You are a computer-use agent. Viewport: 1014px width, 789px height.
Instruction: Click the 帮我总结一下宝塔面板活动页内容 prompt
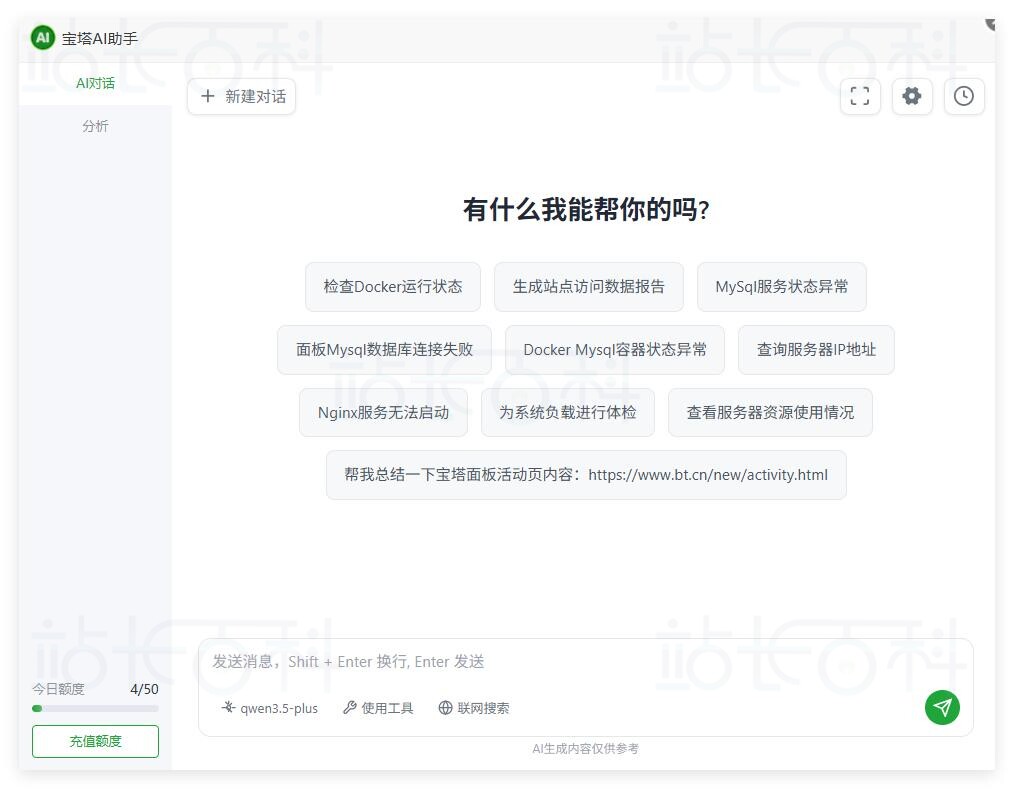point(586,475)
